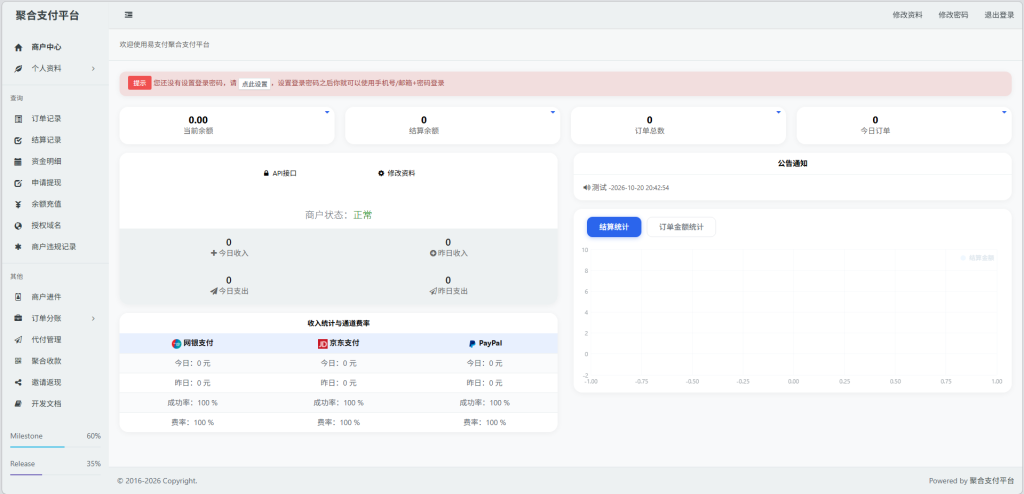1024x494 pixels.
Task: Open the 当前余额 card dropdown arrow
Action: tap(327, 112)
